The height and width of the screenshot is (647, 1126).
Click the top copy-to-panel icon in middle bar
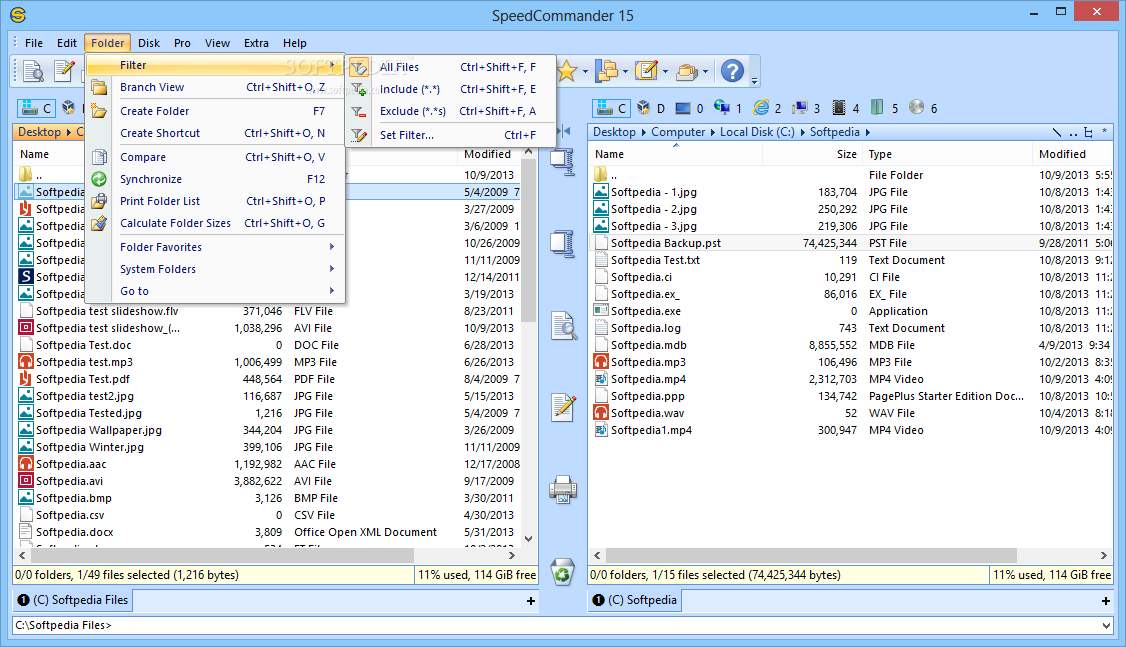562,162
